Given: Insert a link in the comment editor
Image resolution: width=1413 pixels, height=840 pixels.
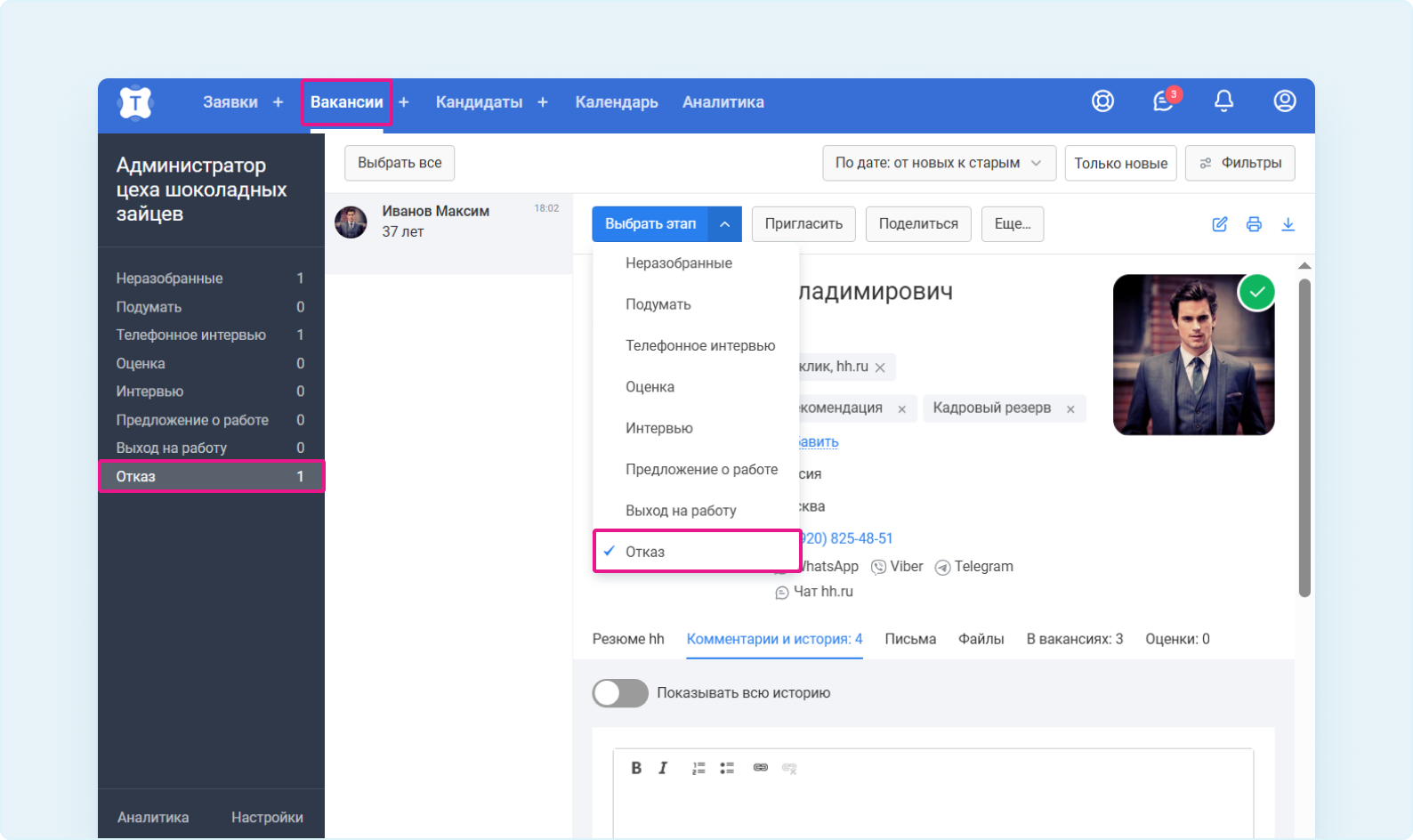Looking at the screenshot, I should [760, 768].
